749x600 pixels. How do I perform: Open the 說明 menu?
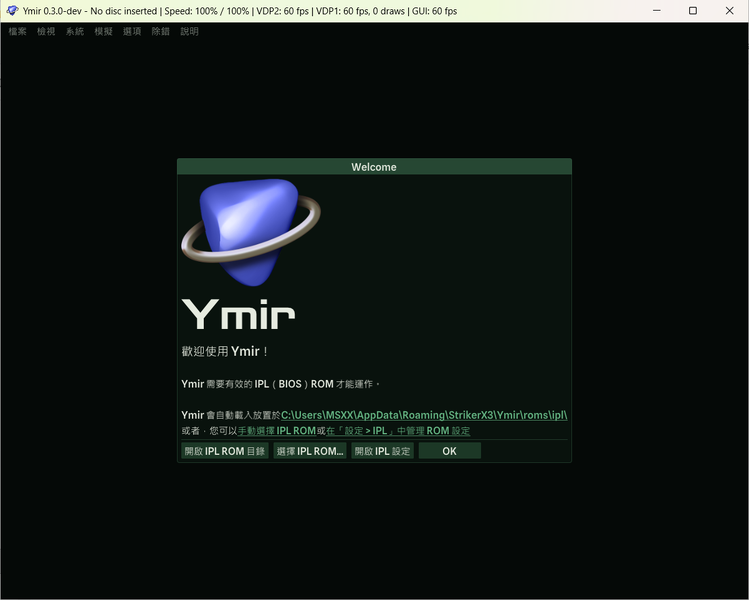[x=190, y=32]
